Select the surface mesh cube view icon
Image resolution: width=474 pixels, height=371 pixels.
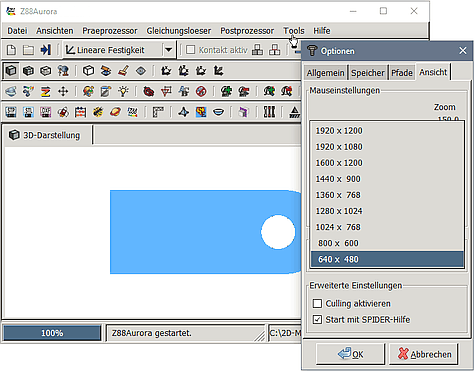coord(29,71)
